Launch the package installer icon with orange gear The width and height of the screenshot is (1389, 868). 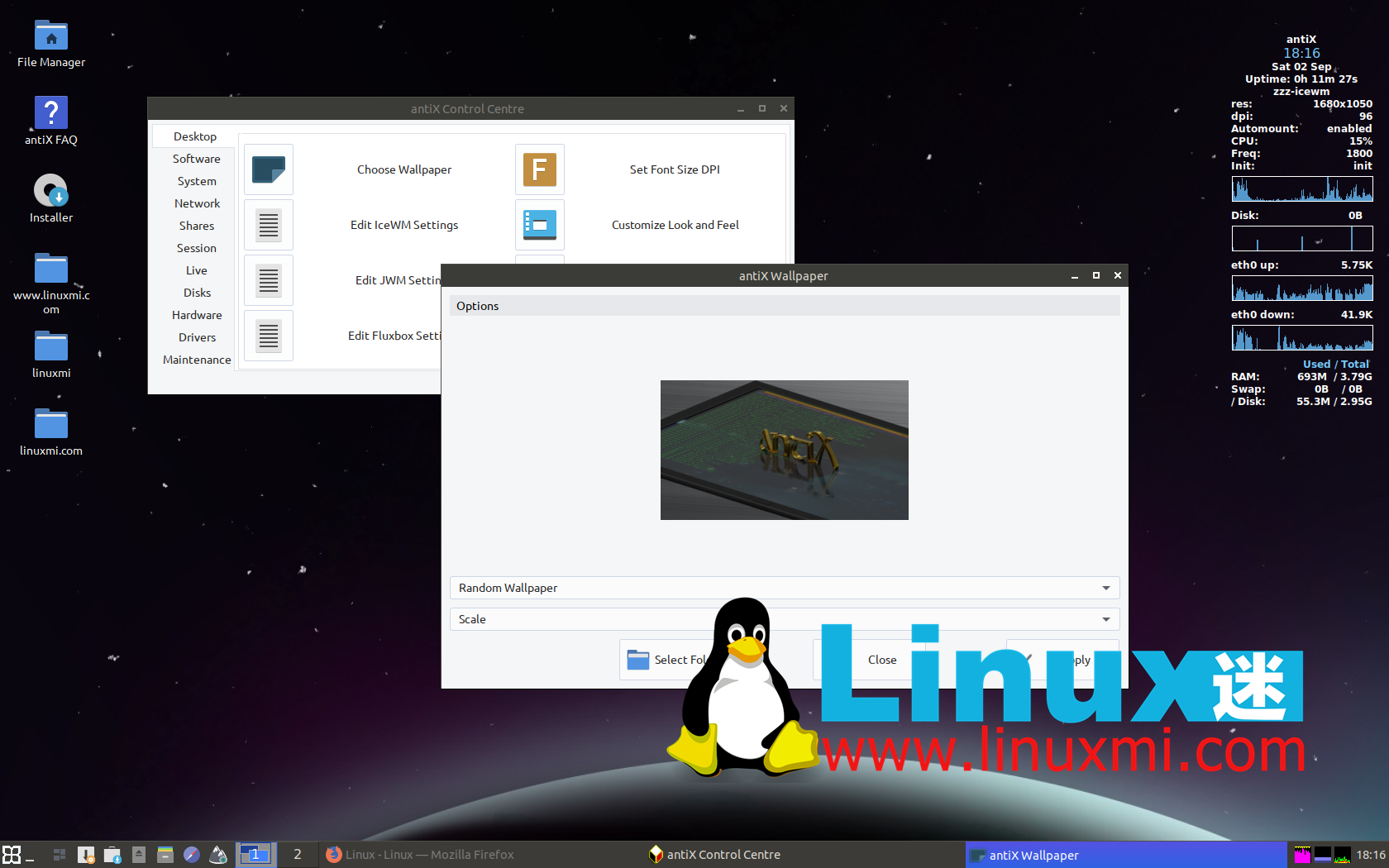[86, 855]
